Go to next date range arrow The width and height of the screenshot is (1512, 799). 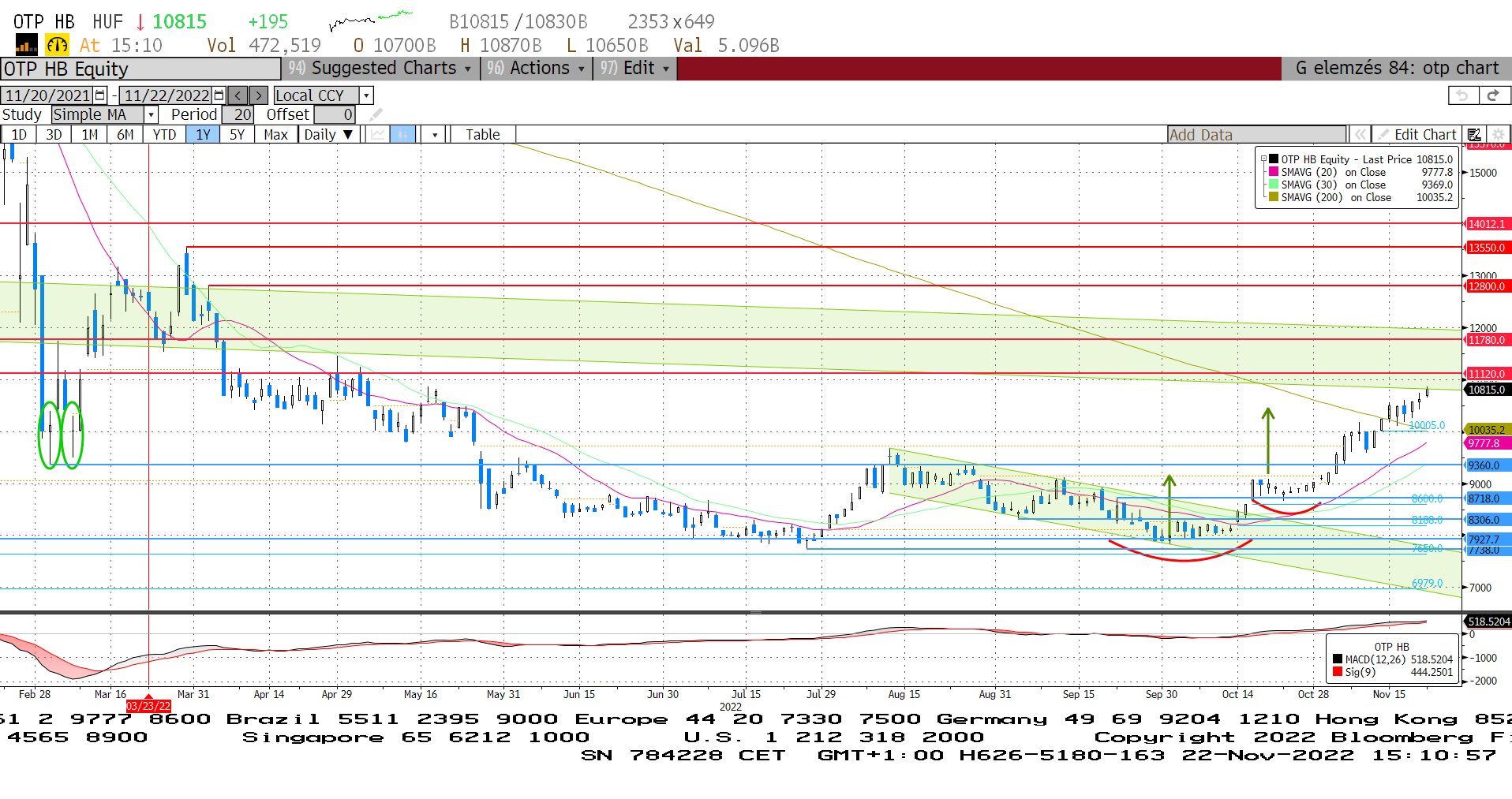click(258, 95)
